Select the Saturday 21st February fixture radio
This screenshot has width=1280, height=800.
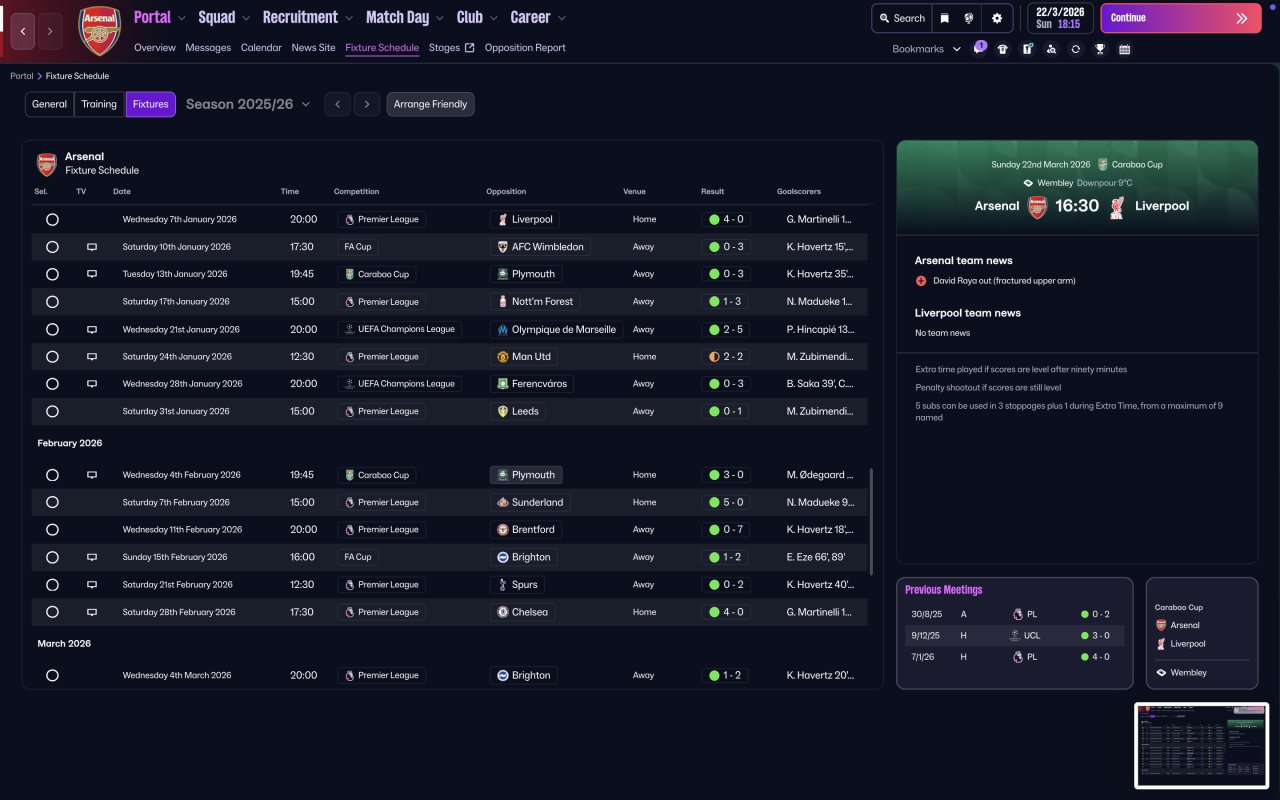point(52,585)
